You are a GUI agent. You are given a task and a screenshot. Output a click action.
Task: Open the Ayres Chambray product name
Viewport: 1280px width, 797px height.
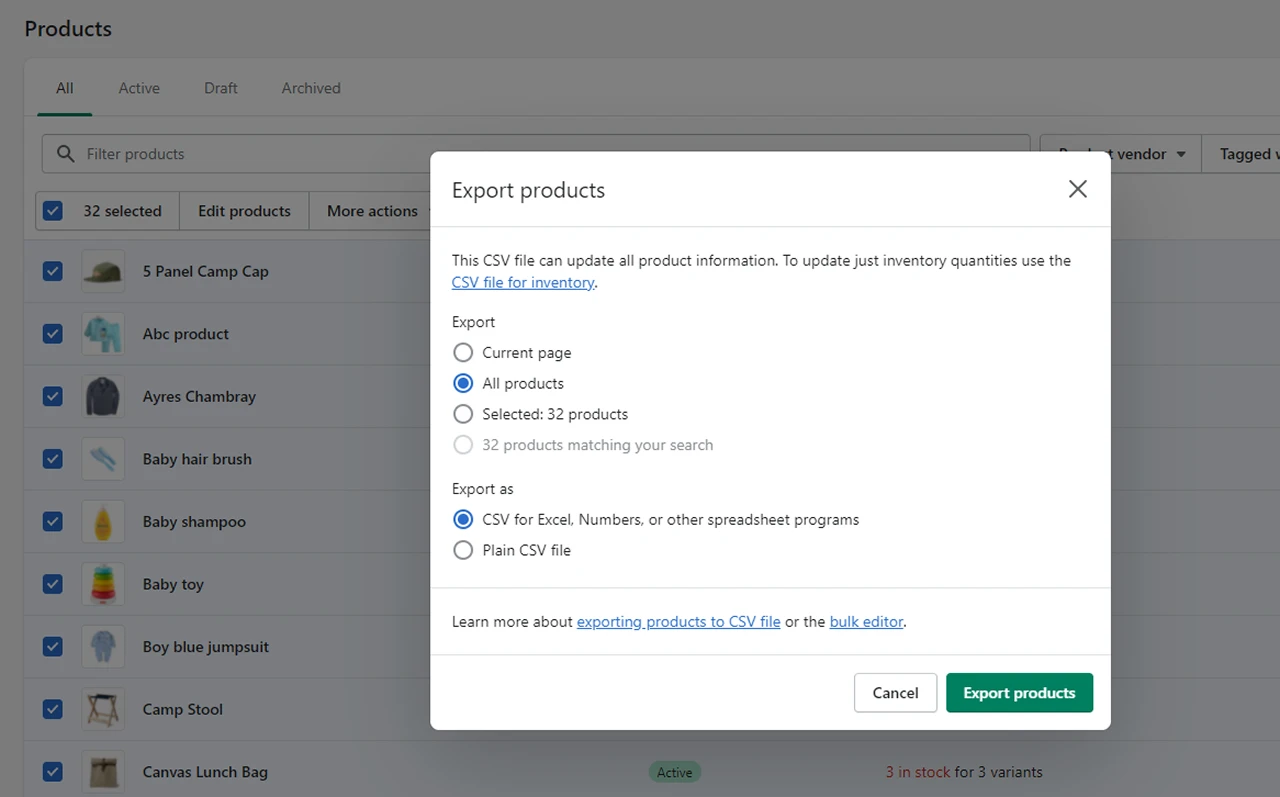[x=199, y=396]
